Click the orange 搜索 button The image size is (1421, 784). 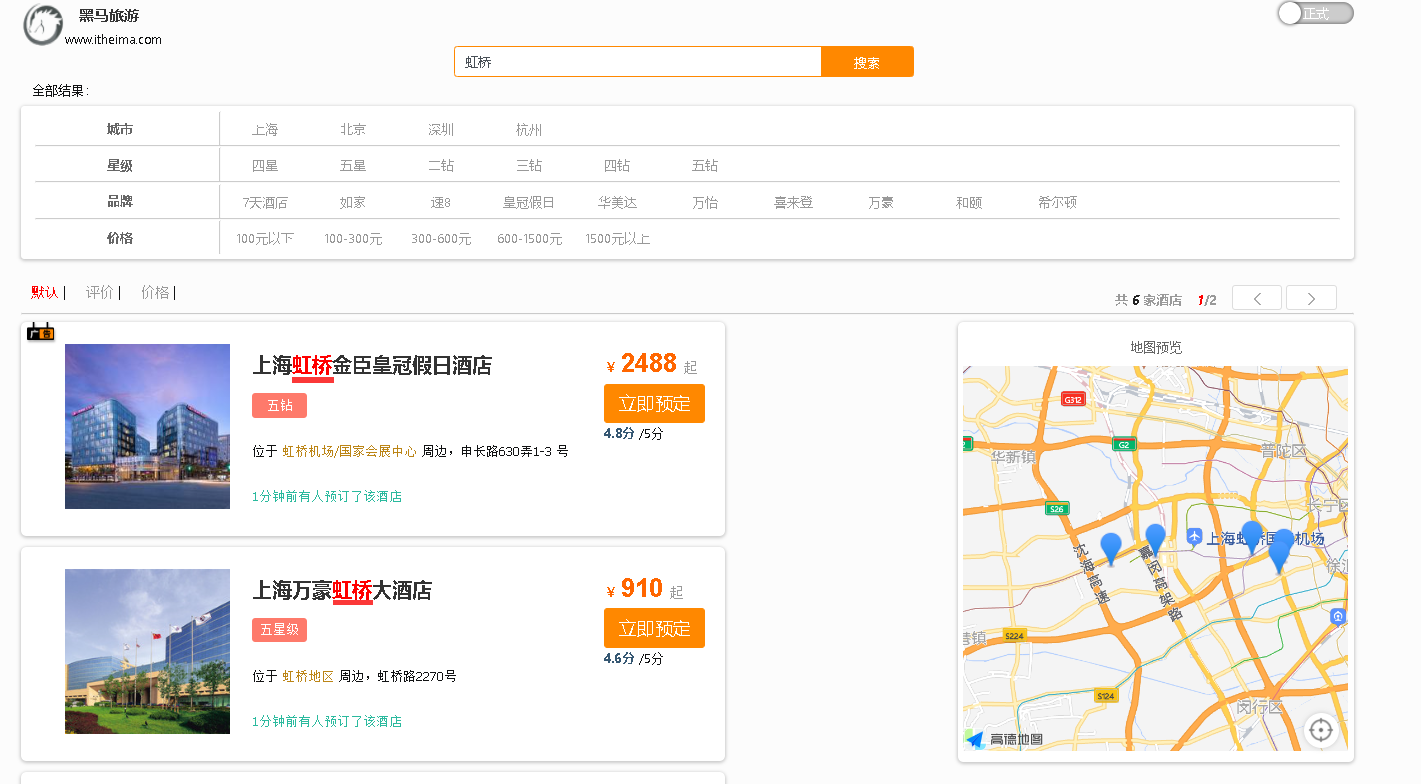pos(867,62)
